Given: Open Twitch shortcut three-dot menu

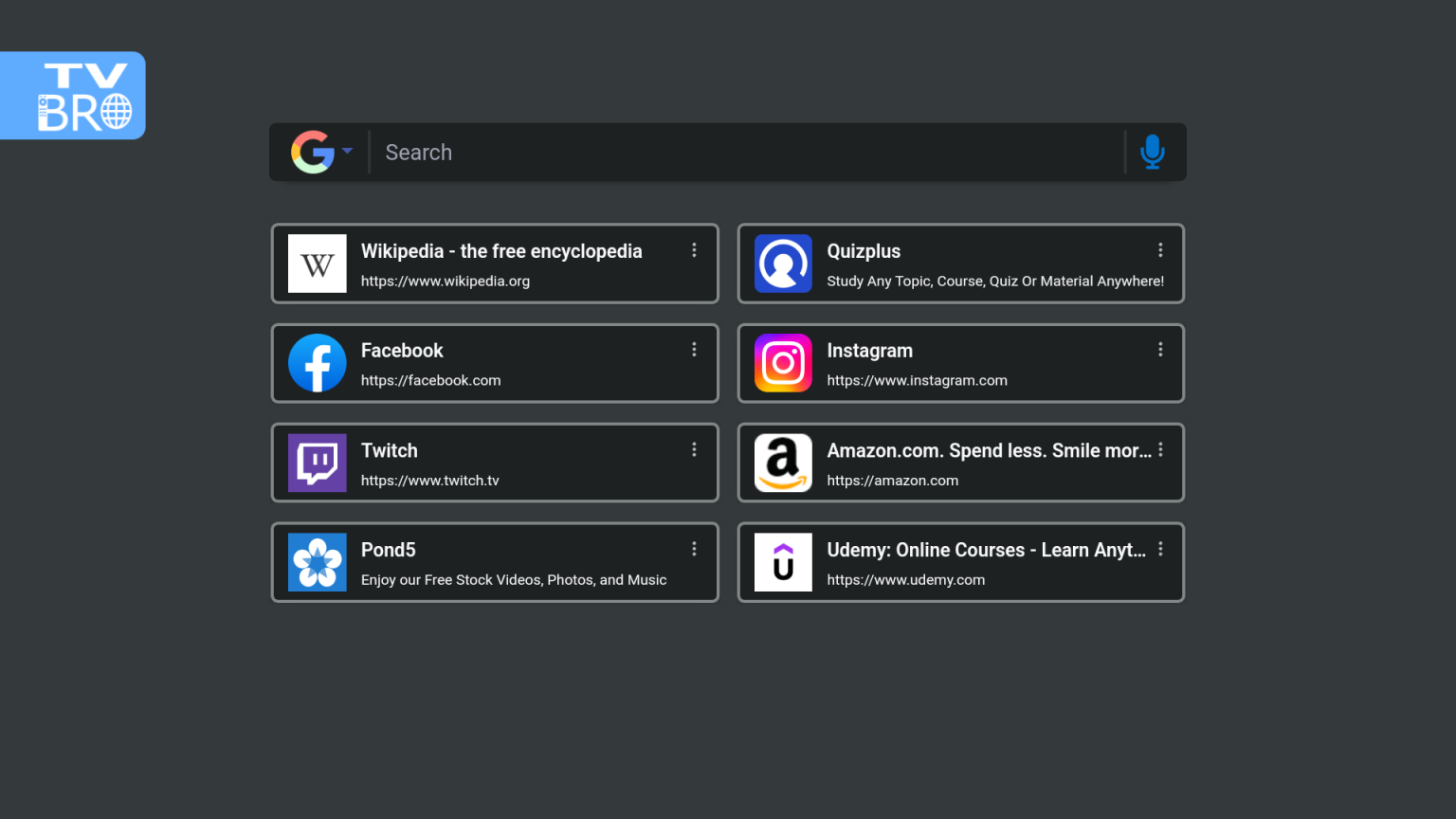Looking at the screenshot, I should [694, 449].
